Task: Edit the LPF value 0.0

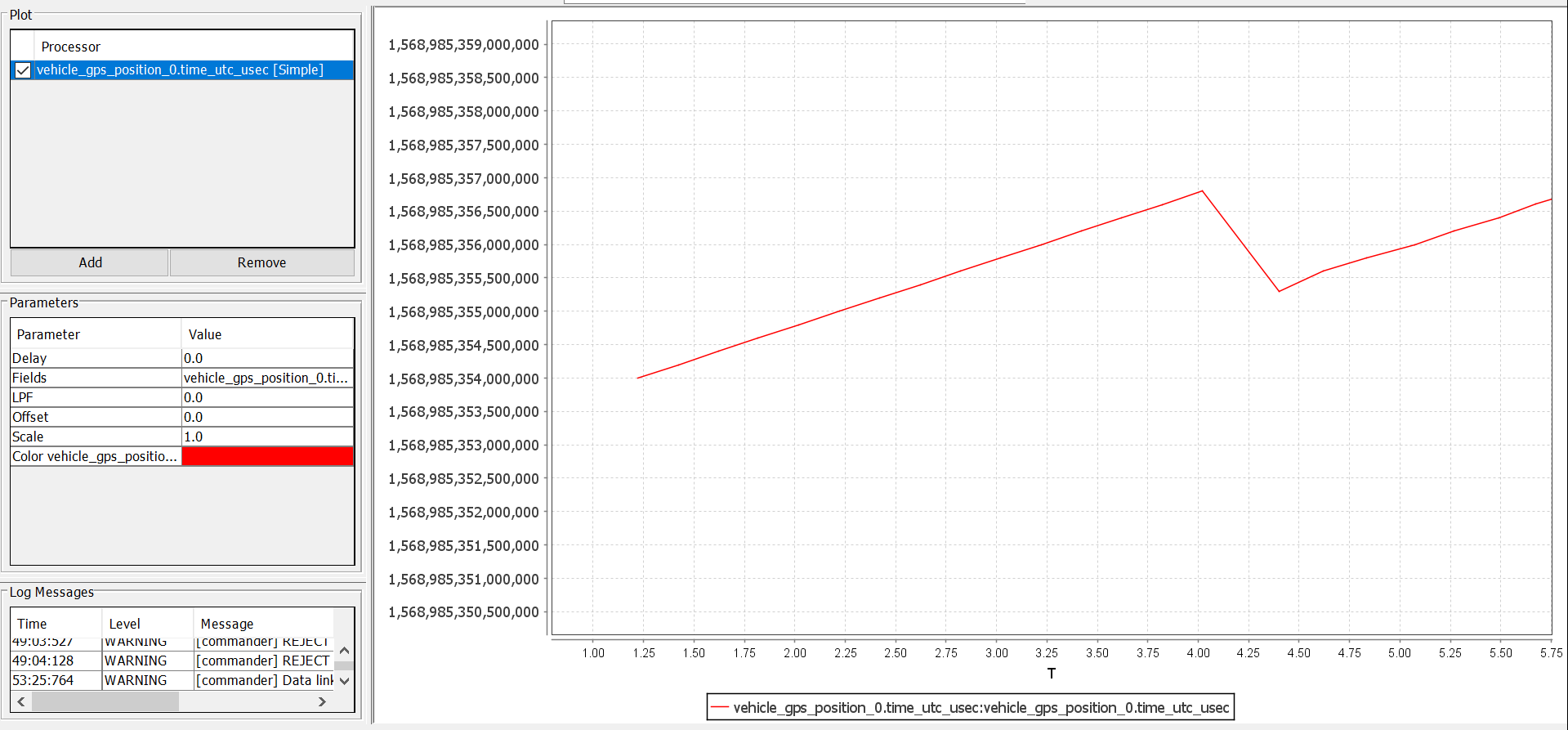Action: click(x=267, y=397)
